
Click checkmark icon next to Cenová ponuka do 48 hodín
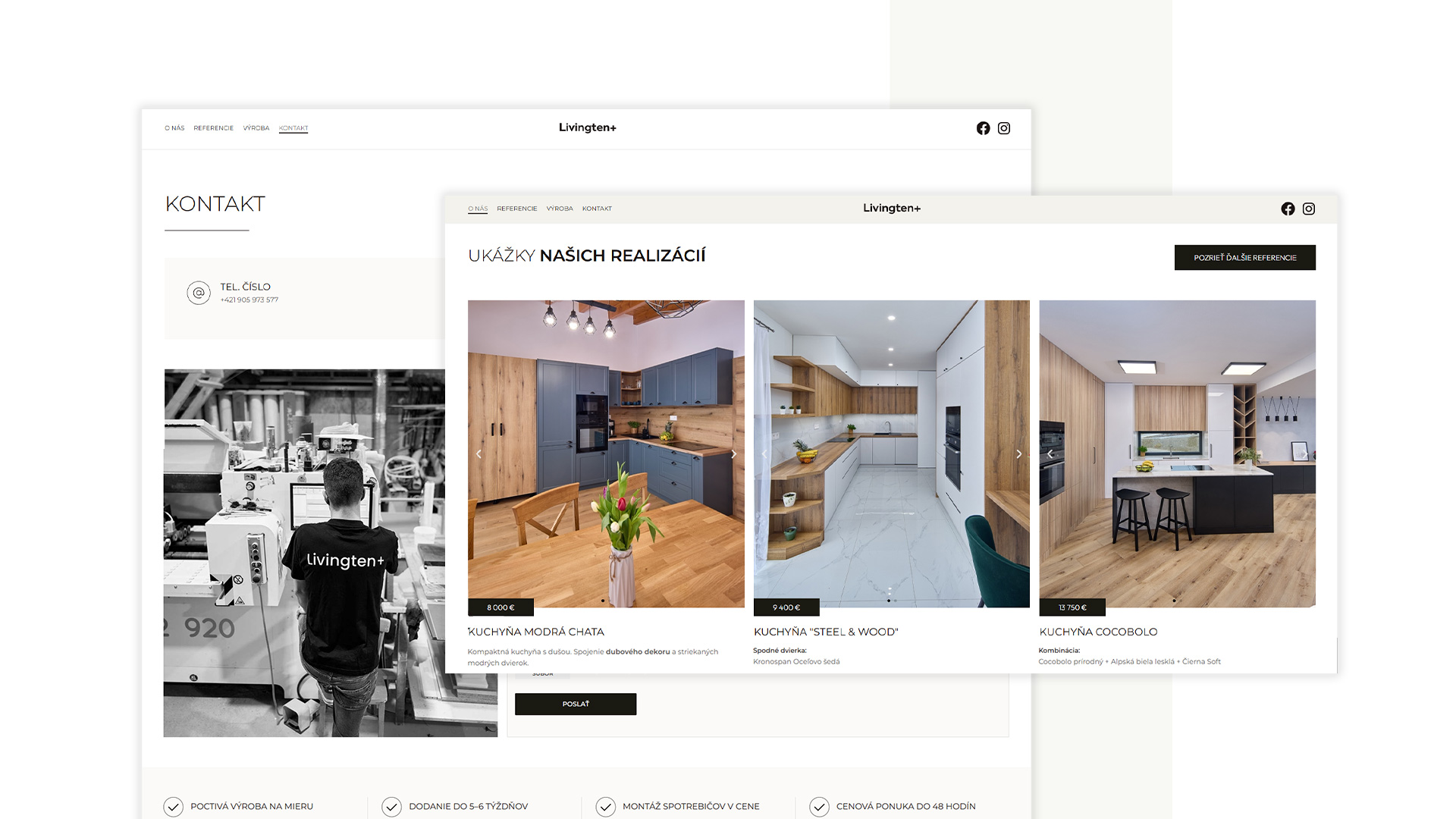[x=819, y=806]
